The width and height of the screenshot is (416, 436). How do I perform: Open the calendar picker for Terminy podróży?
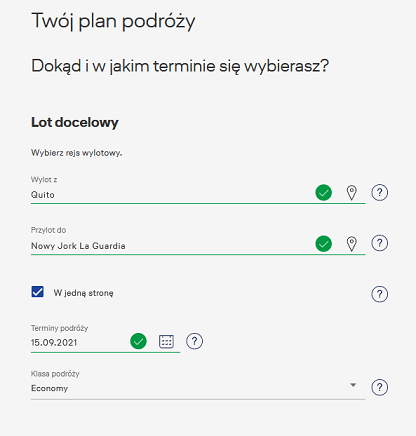pos(166,341)
